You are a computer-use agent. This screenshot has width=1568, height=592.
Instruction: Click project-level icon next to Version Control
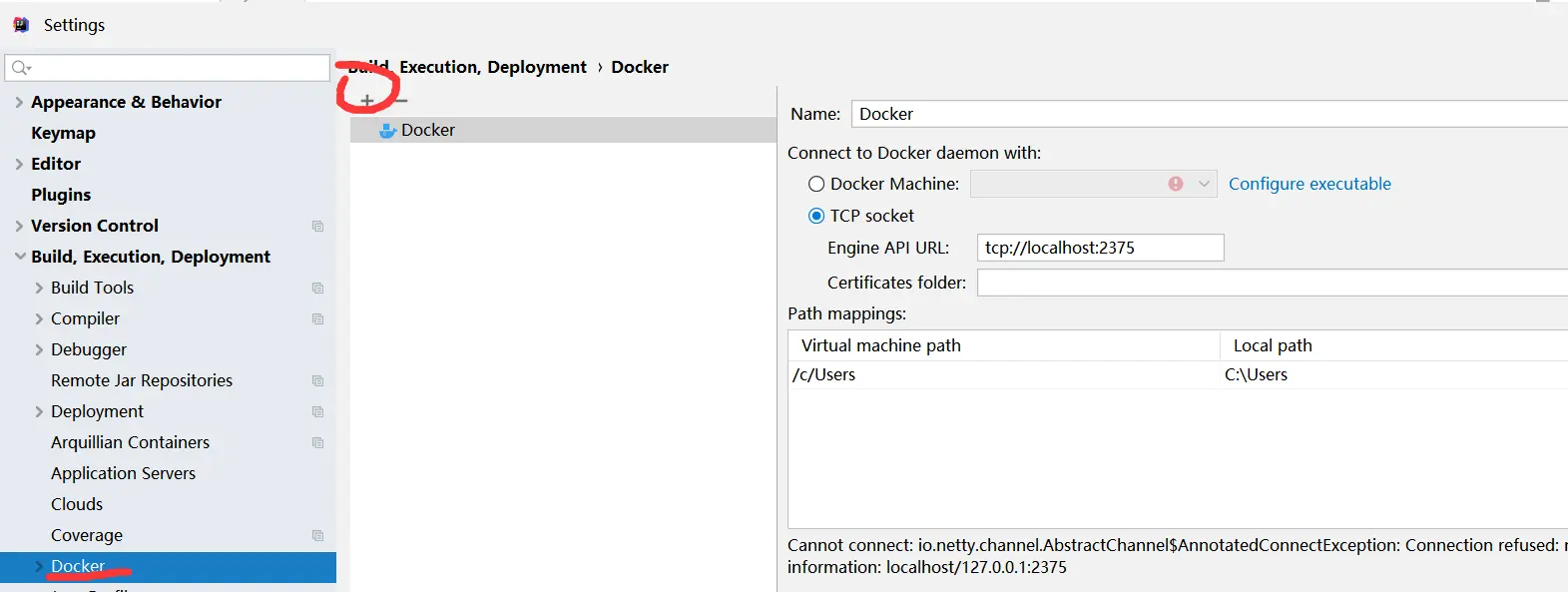tap(317, 226)
